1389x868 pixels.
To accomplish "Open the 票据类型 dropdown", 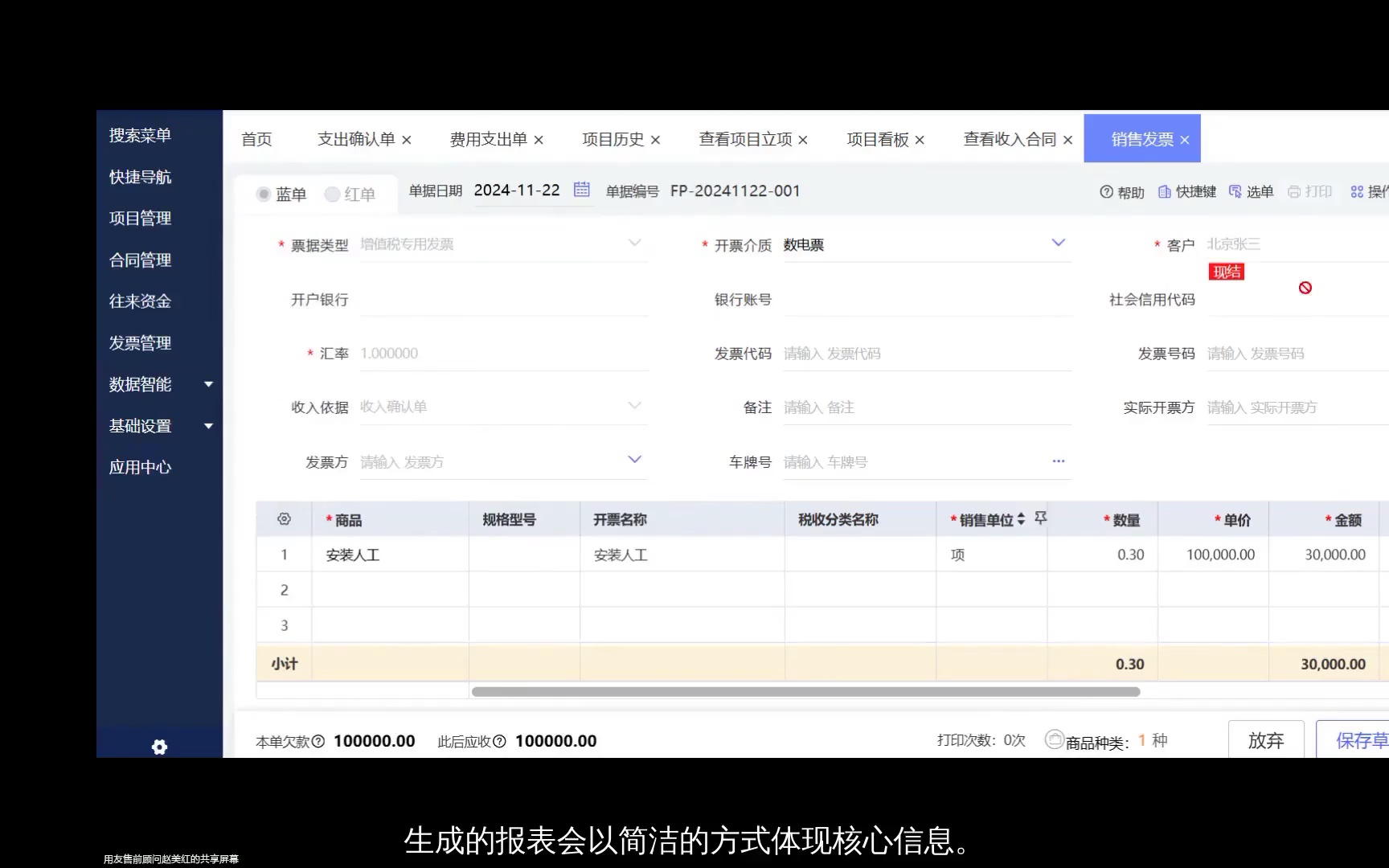I will point(635,243).
